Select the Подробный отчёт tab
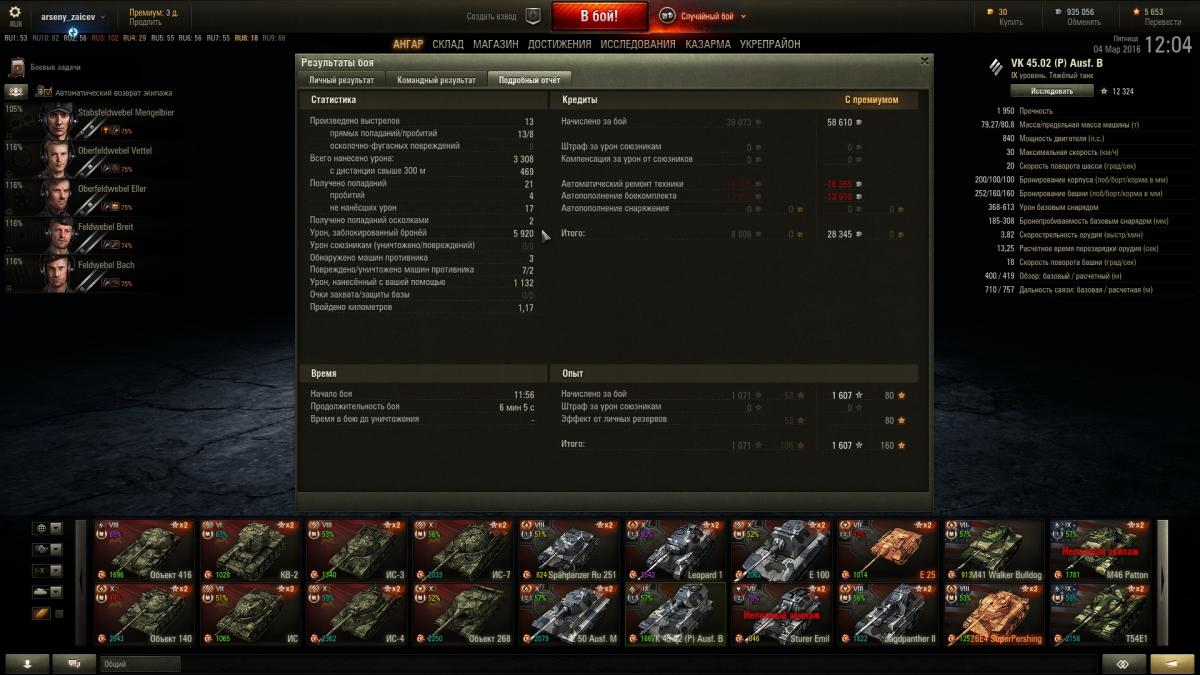 tap(530, 79)
